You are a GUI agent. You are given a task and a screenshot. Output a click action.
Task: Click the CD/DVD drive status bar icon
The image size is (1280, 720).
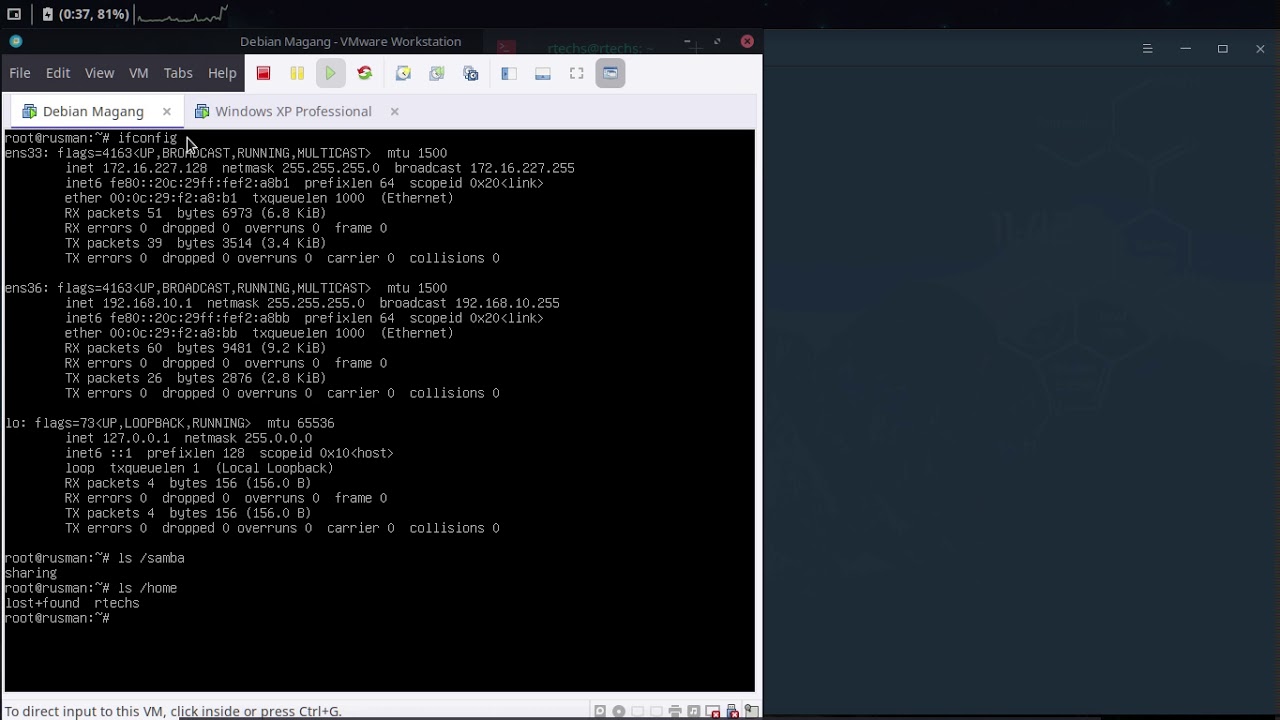(x=619, y=711)
